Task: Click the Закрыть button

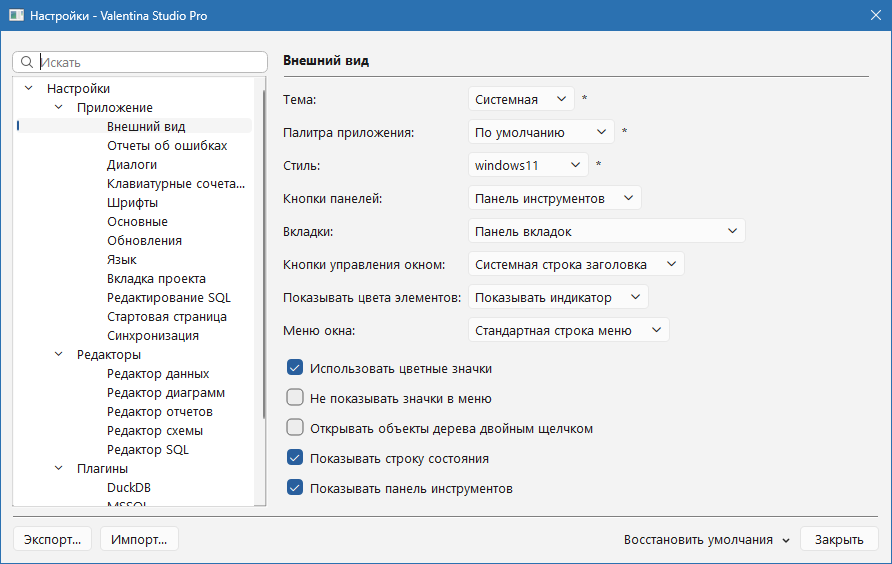Action: pyautogui.click(x=839, y=539)
